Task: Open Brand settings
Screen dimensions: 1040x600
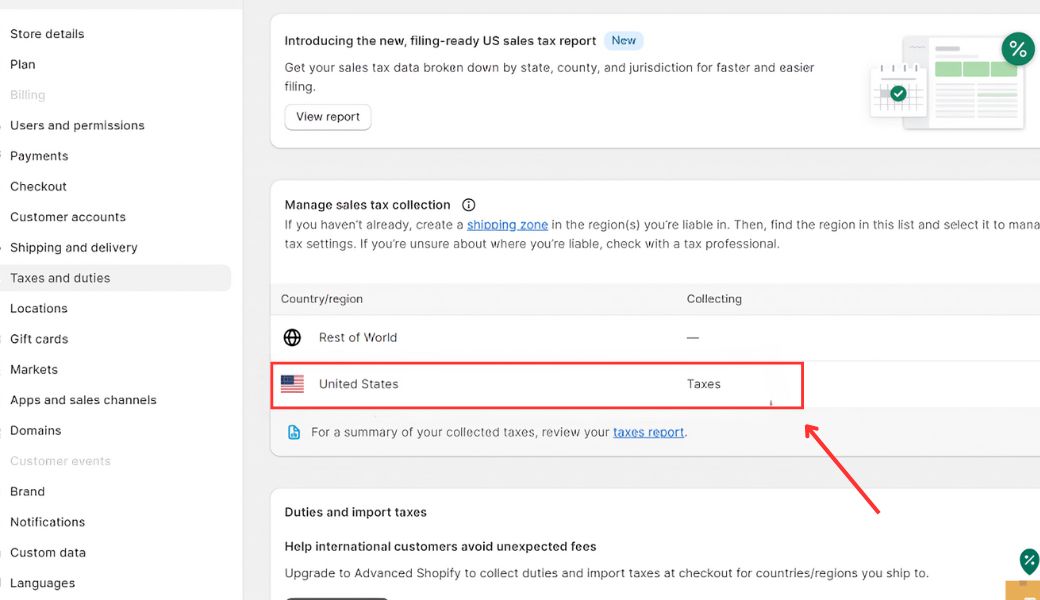Action: (27, 491)
